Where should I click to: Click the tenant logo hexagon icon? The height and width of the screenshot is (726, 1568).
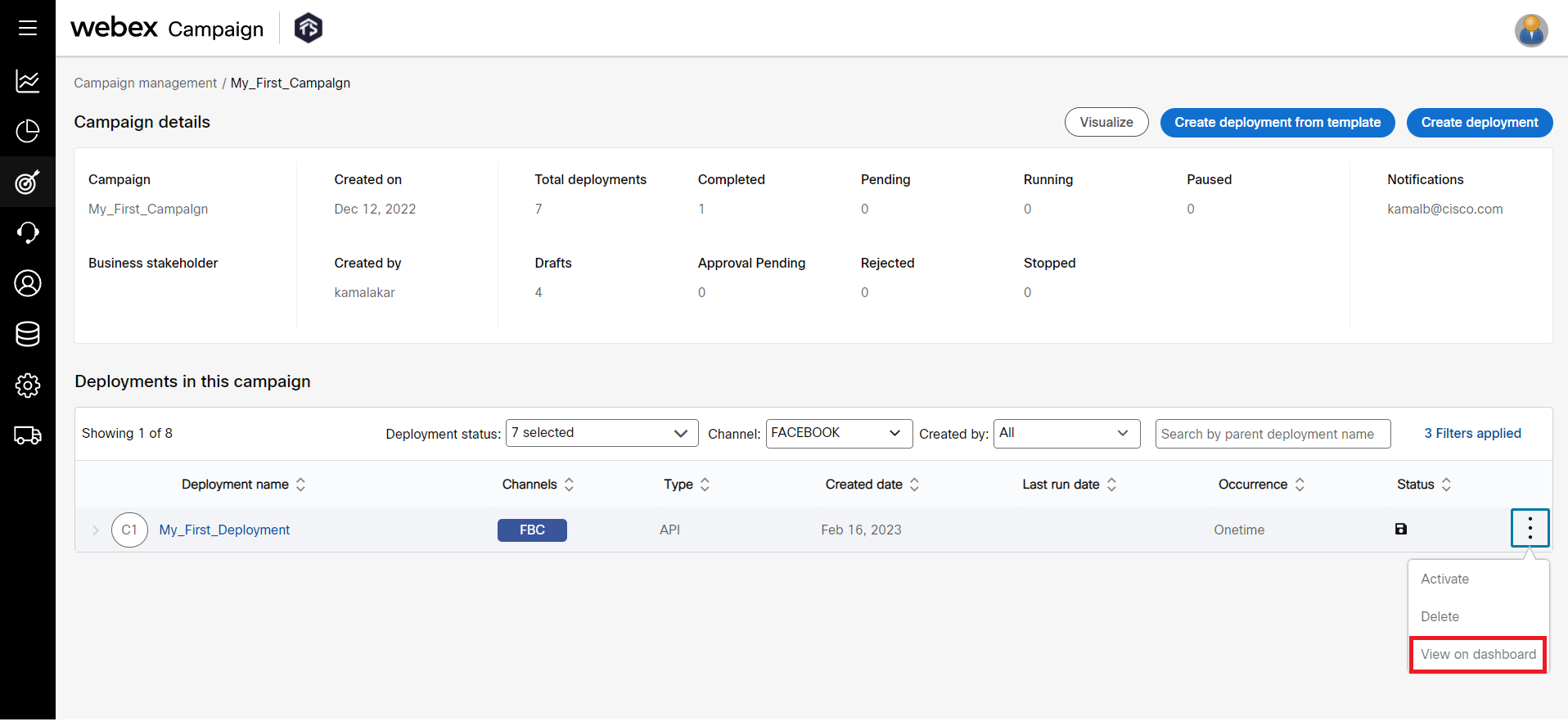pos(309,28)
